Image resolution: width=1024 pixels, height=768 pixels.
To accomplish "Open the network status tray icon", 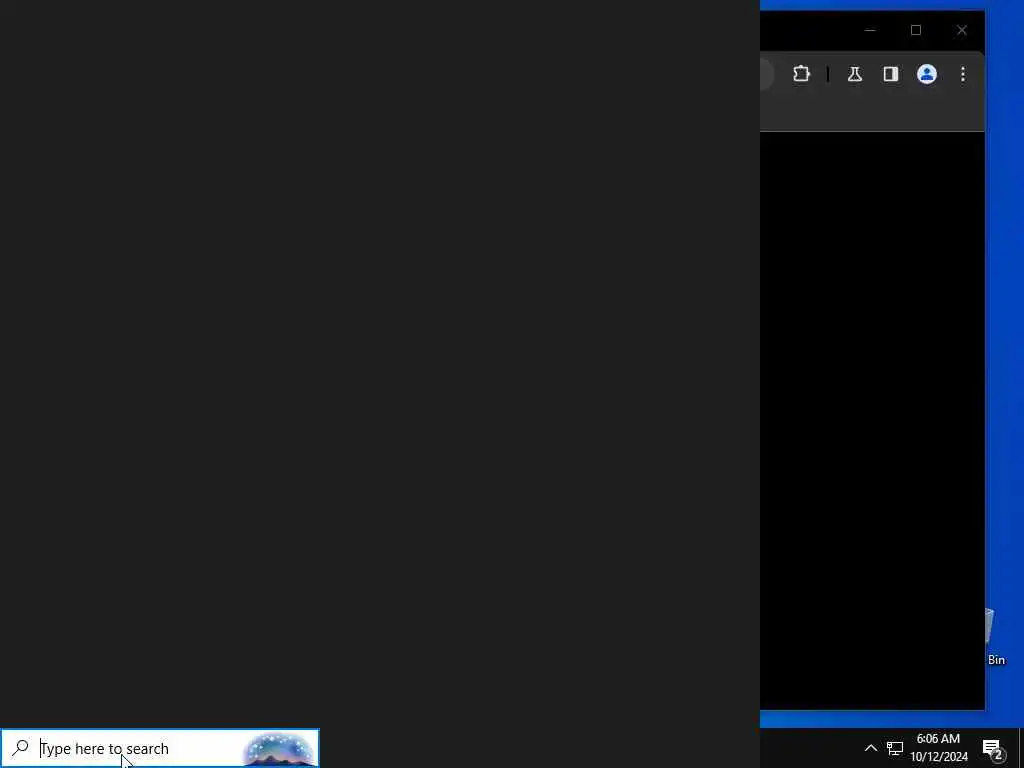I will point(895,748).
